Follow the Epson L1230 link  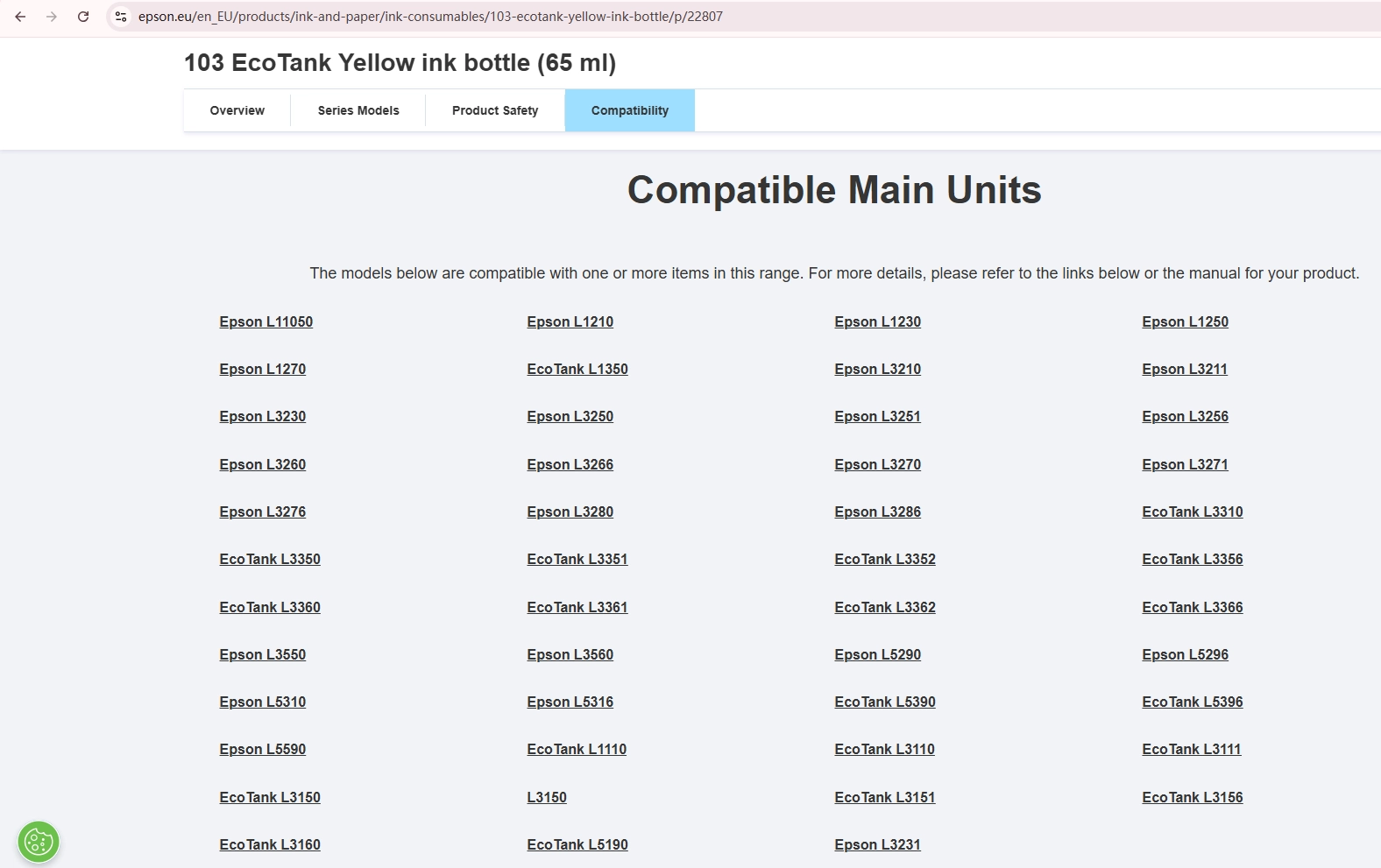pos(877,321)
